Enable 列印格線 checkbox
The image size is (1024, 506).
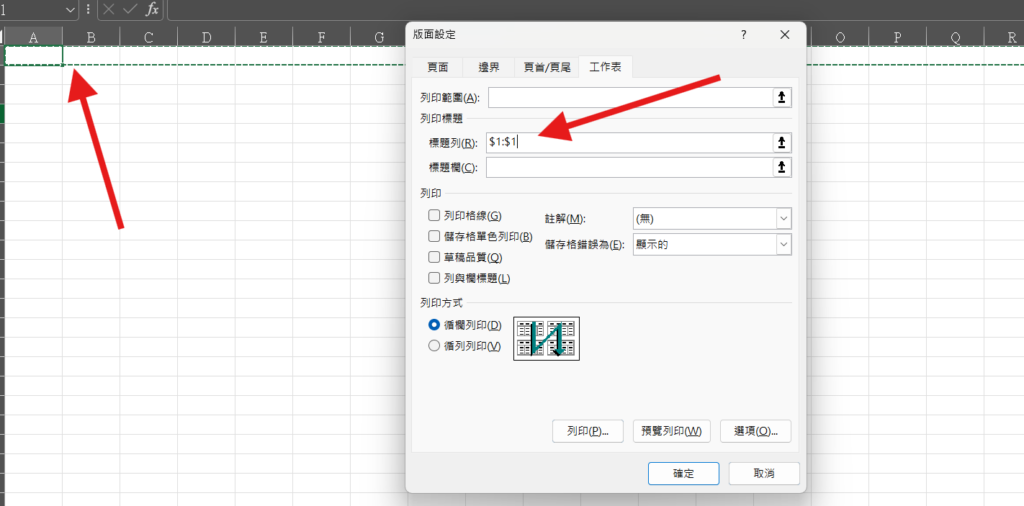[434, 216]
